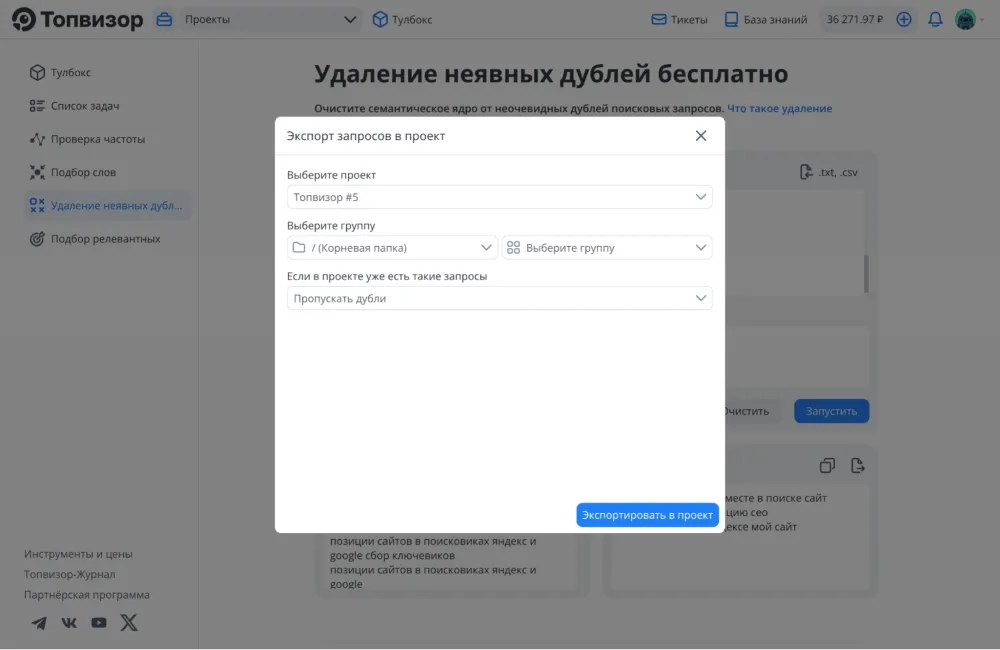1000x650 pixels.
Task: Click the База знаний book icon
Action: (732, 19)
